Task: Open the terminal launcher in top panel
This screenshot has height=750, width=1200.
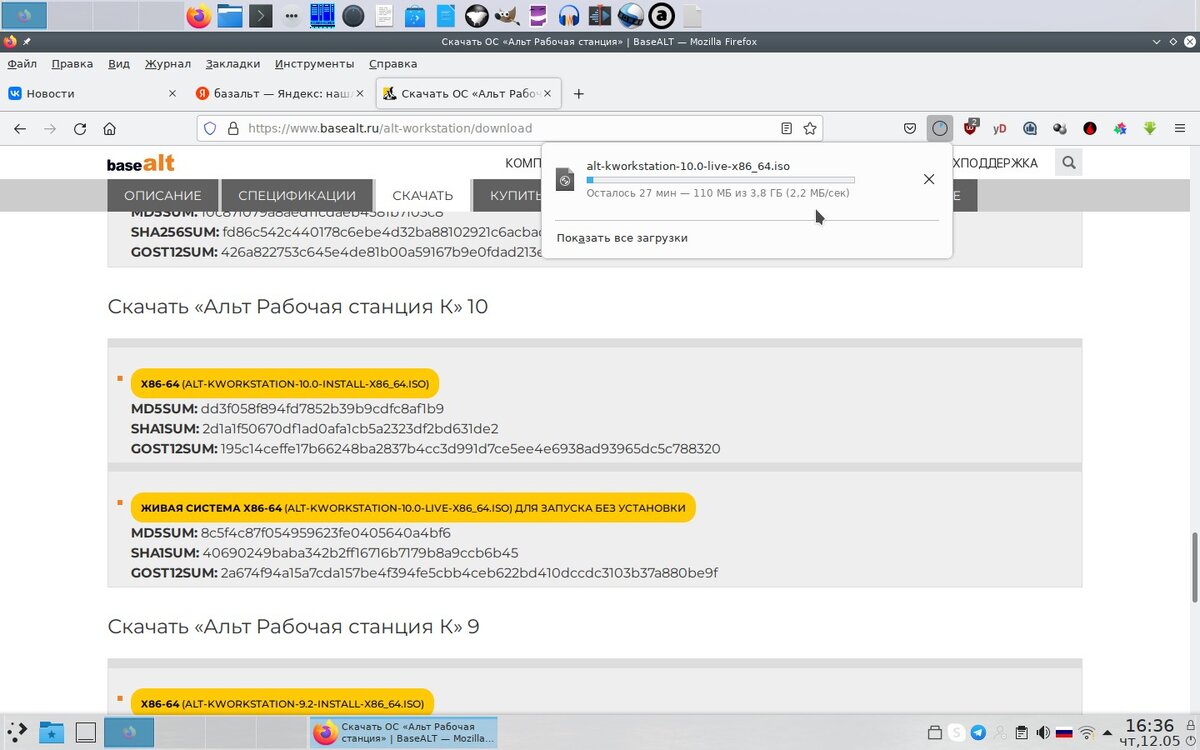Action: point(260,16)
